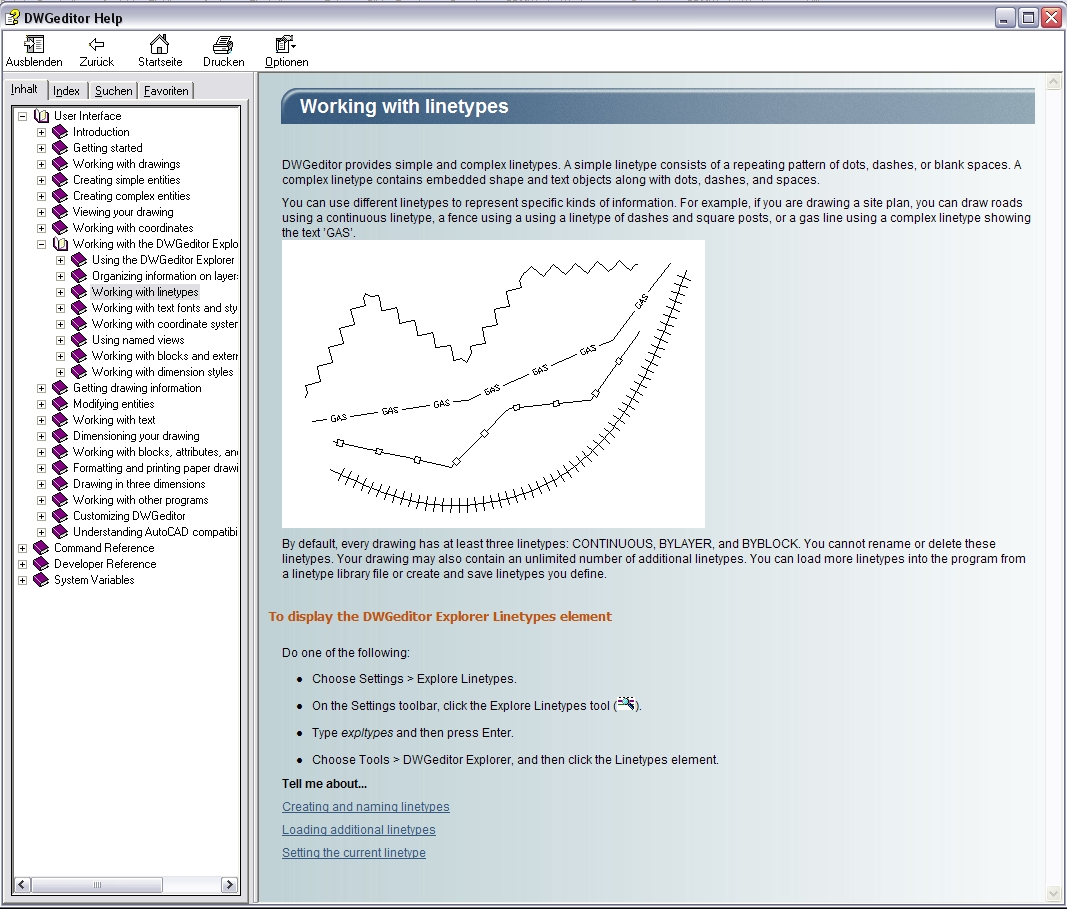1067x909 pixels.
Task: Click the Developer Reference book icon
Action: click(x=42, y=564)
